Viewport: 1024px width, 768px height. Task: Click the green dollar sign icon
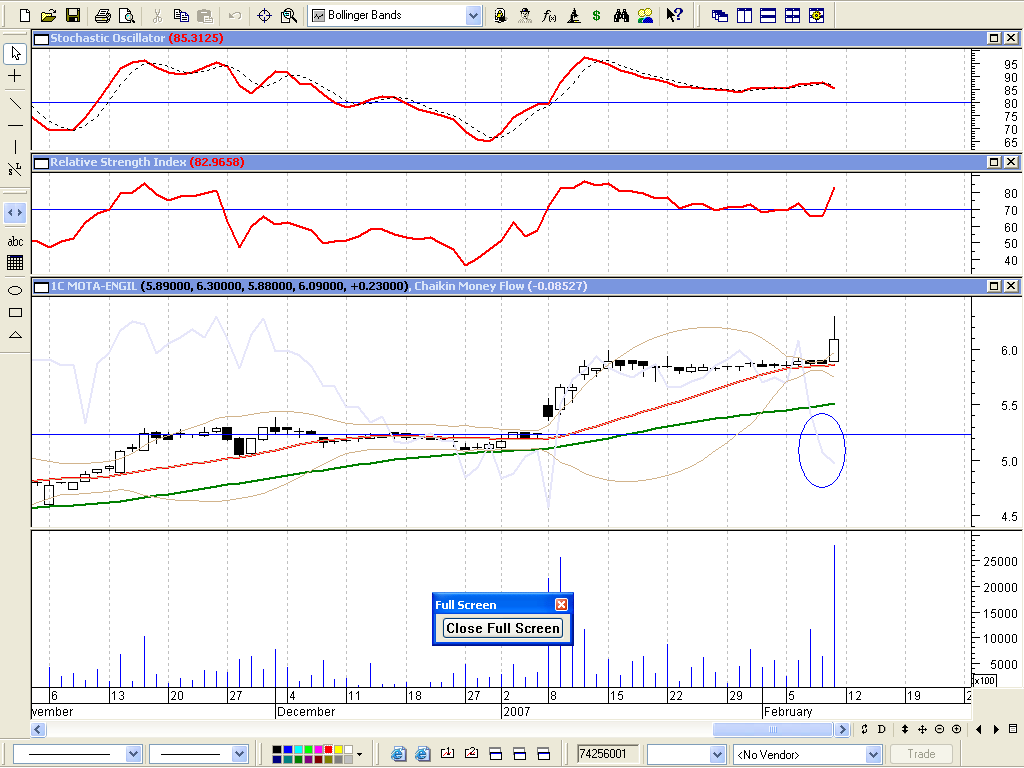(597, 16)
